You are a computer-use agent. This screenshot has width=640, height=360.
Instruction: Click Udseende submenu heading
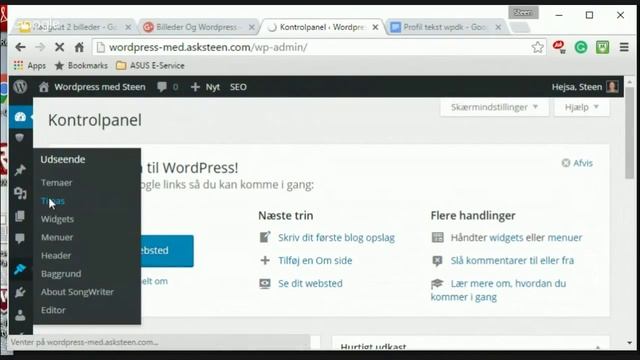click(63, 159)
